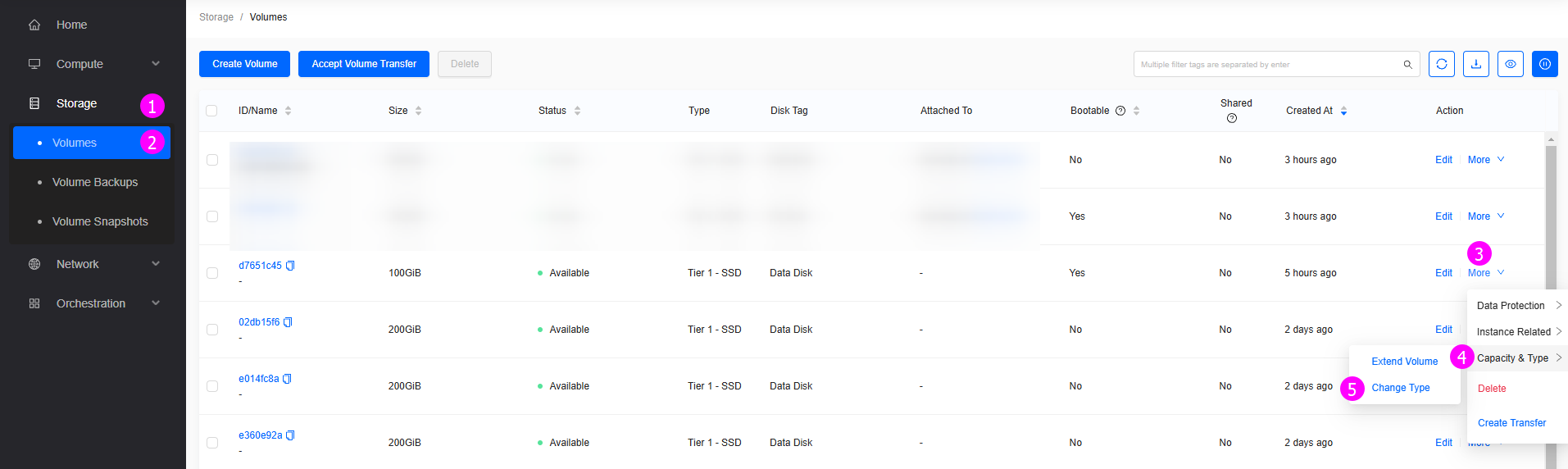This screenshot has width=1568, height=469.
Task: Sort by Created At column
Action: click(1343, 111)
